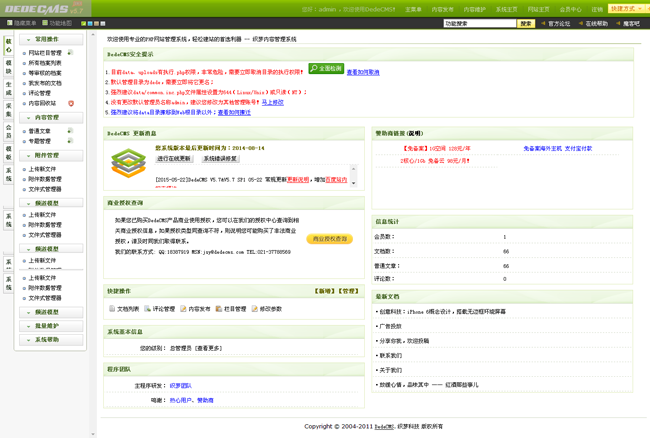Focus the 功能搜索 search input field

(479, 23)
